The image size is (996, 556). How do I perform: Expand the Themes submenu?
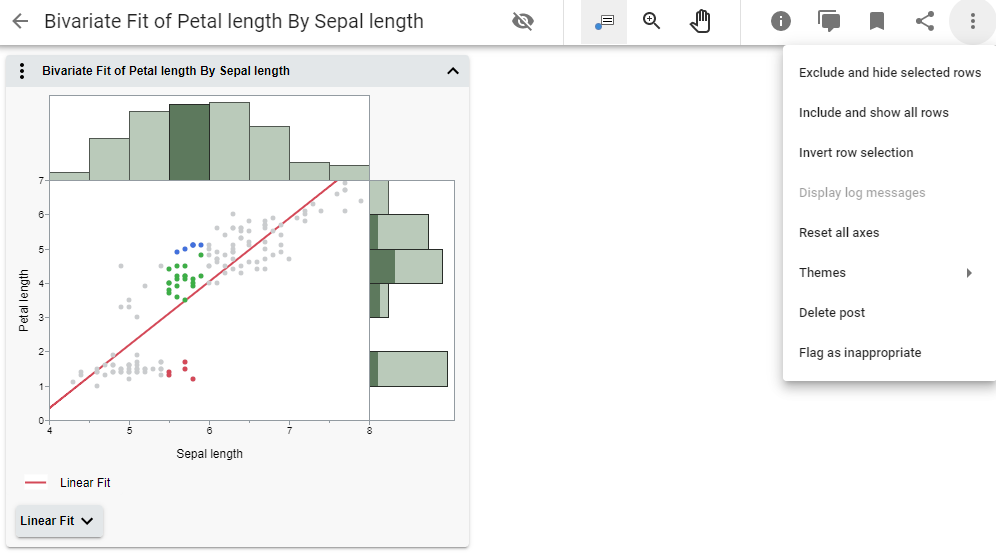click(887, 273)
